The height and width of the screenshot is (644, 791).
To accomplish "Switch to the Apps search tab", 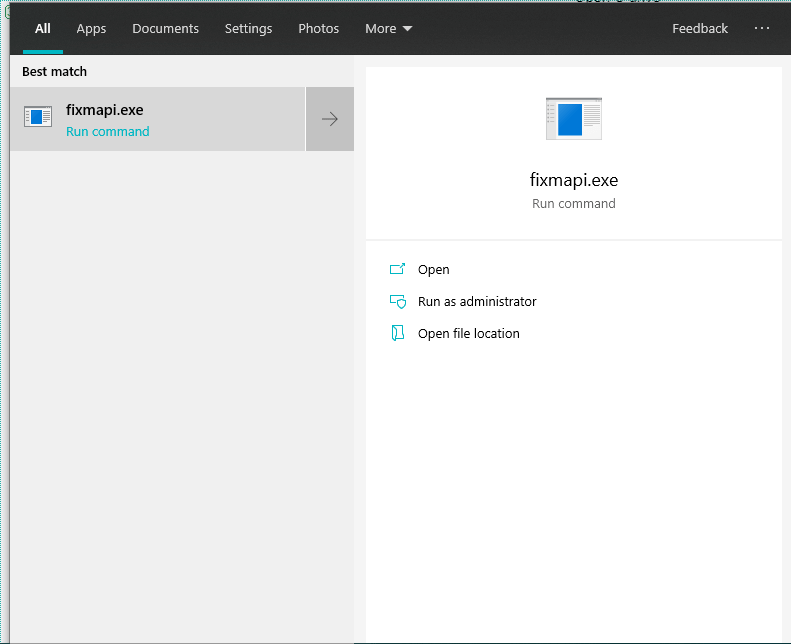I will click(x=91, y=29).
